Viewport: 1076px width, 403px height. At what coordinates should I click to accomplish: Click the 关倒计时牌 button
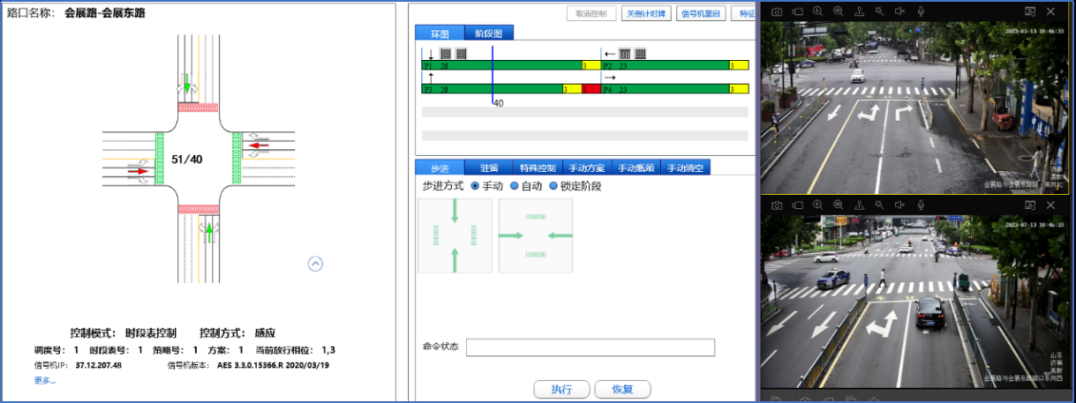tap(646, 14)
